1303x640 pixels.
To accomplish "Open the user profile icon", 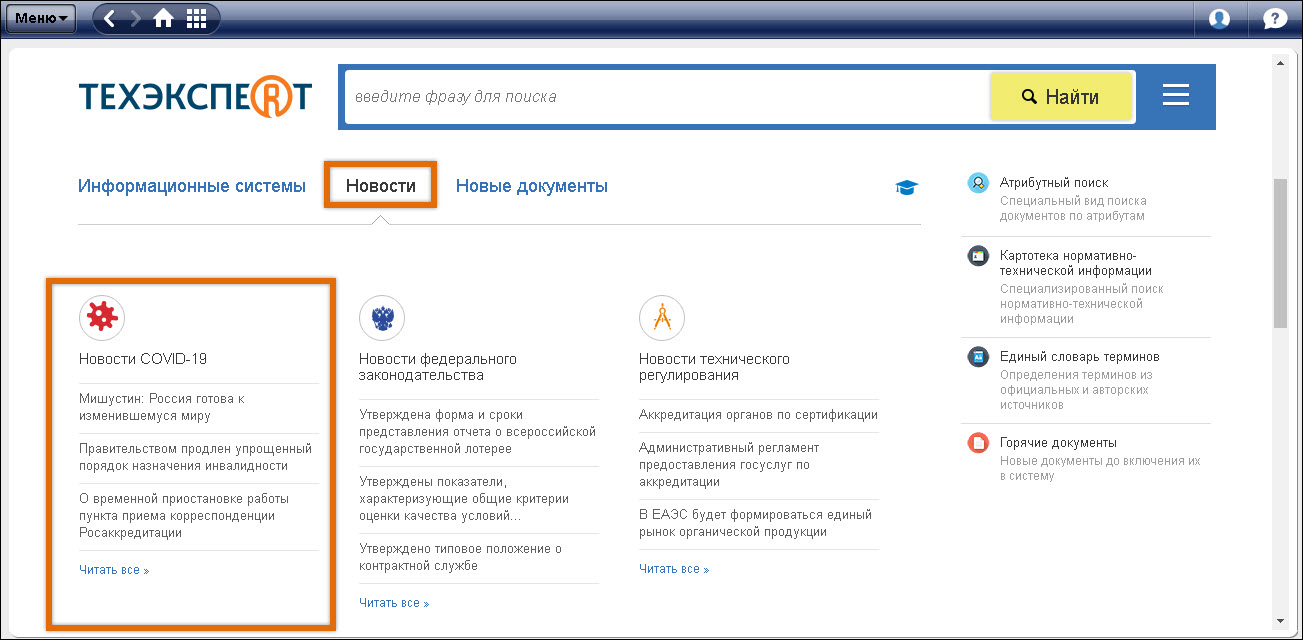I will click(1219, 18).
